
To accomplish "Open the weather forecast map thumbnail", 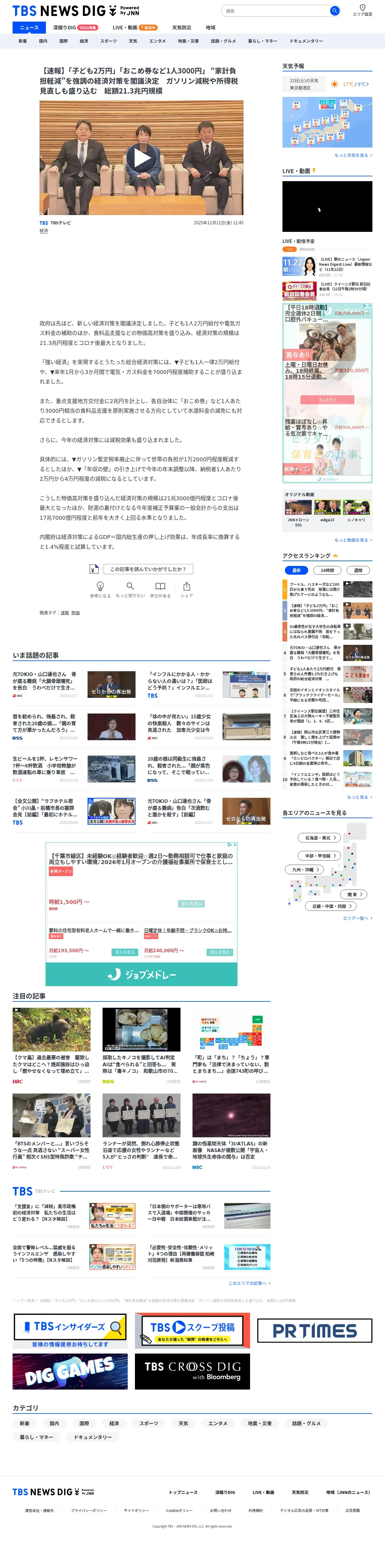I will [327, 122].
